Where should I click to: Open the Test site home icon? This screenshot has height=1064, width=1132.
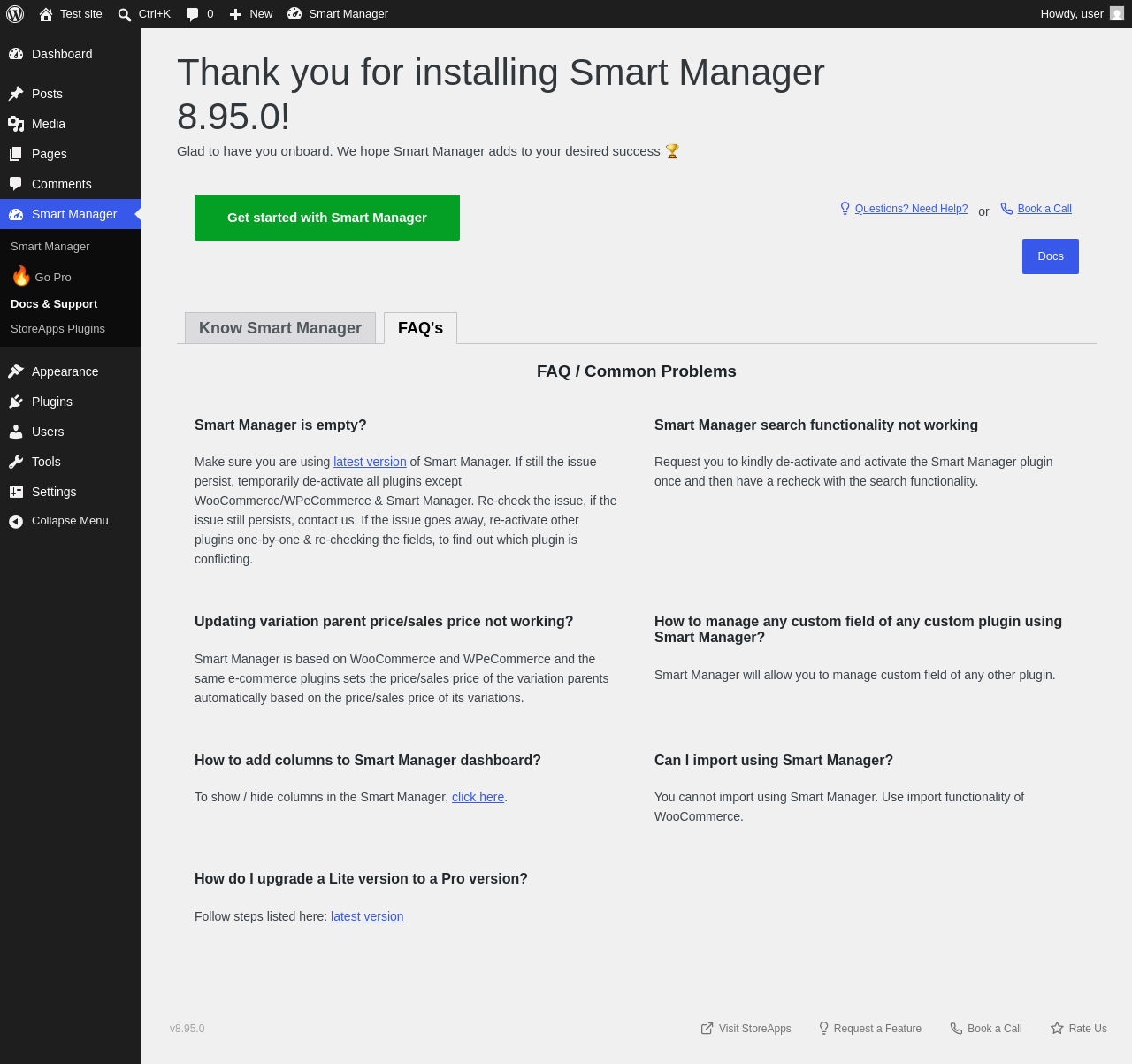[46, 14]
